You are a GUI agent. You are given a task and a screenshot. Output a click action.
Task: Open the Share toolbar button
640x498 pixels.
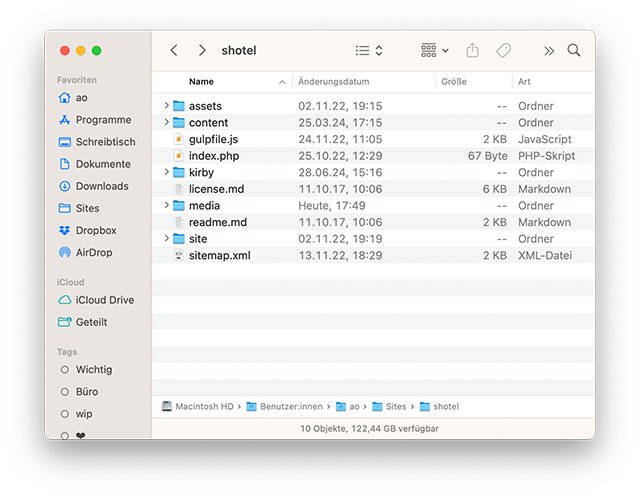click(473, 50)
